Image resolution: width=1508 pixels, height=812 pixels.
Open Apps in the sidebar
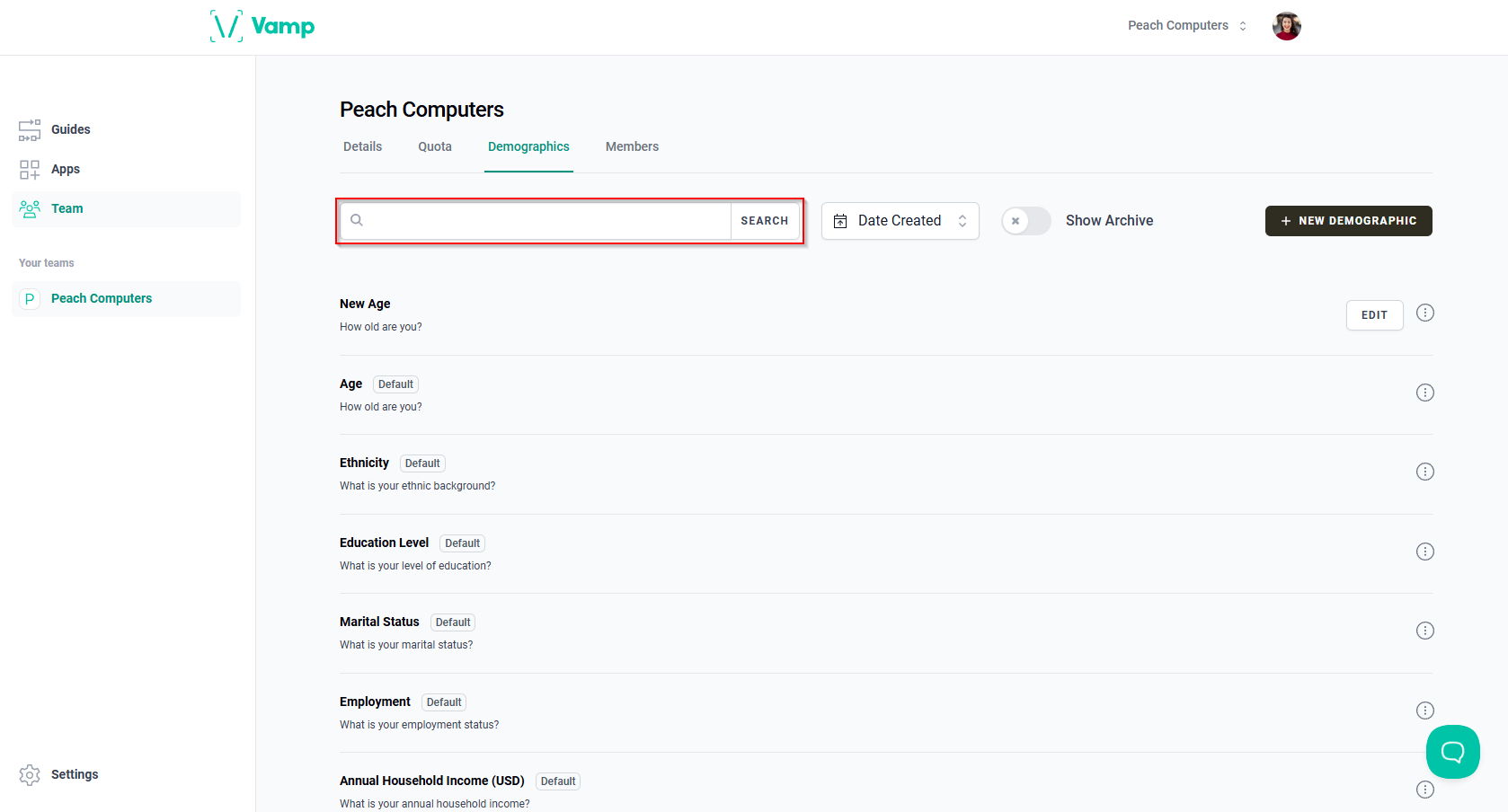pos(126,170)
